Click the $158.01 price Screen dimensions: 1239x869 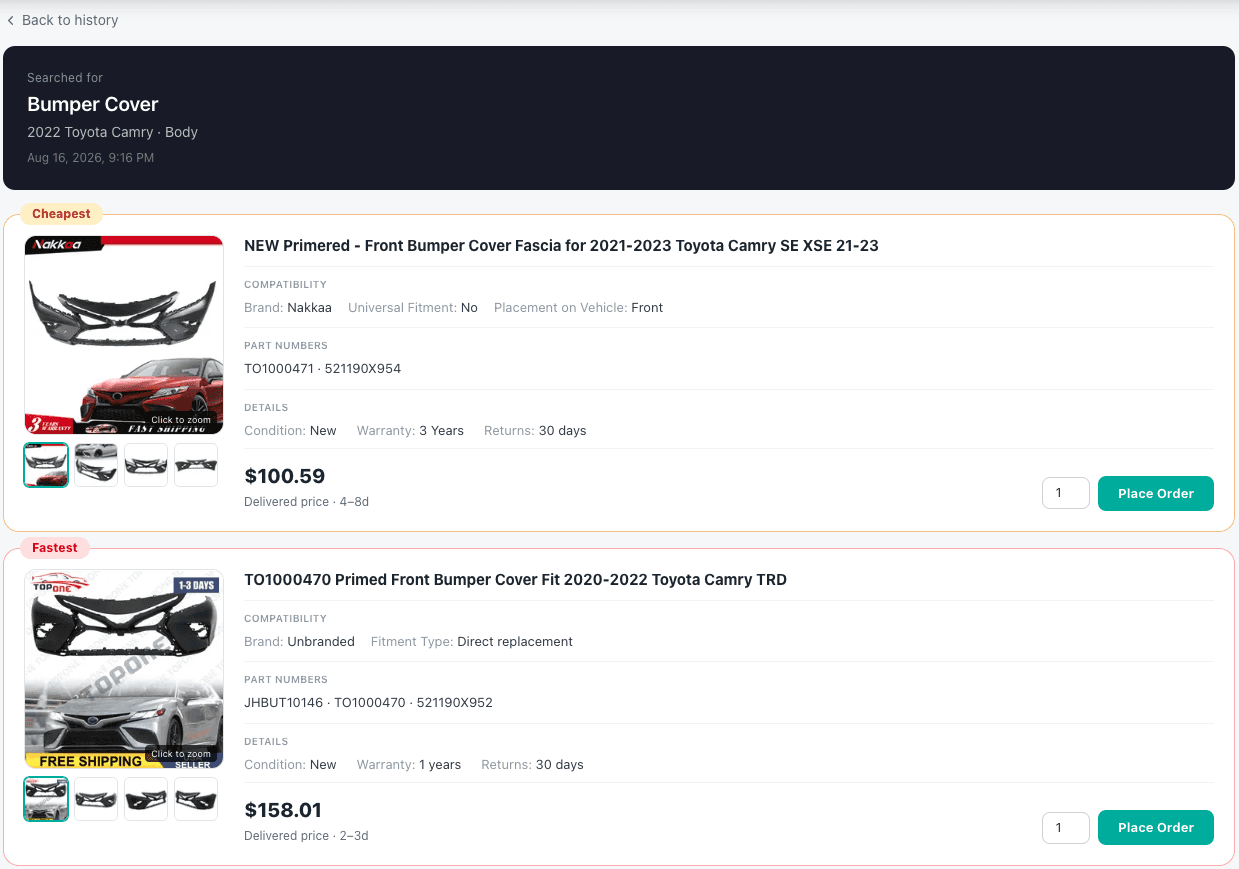283,810
